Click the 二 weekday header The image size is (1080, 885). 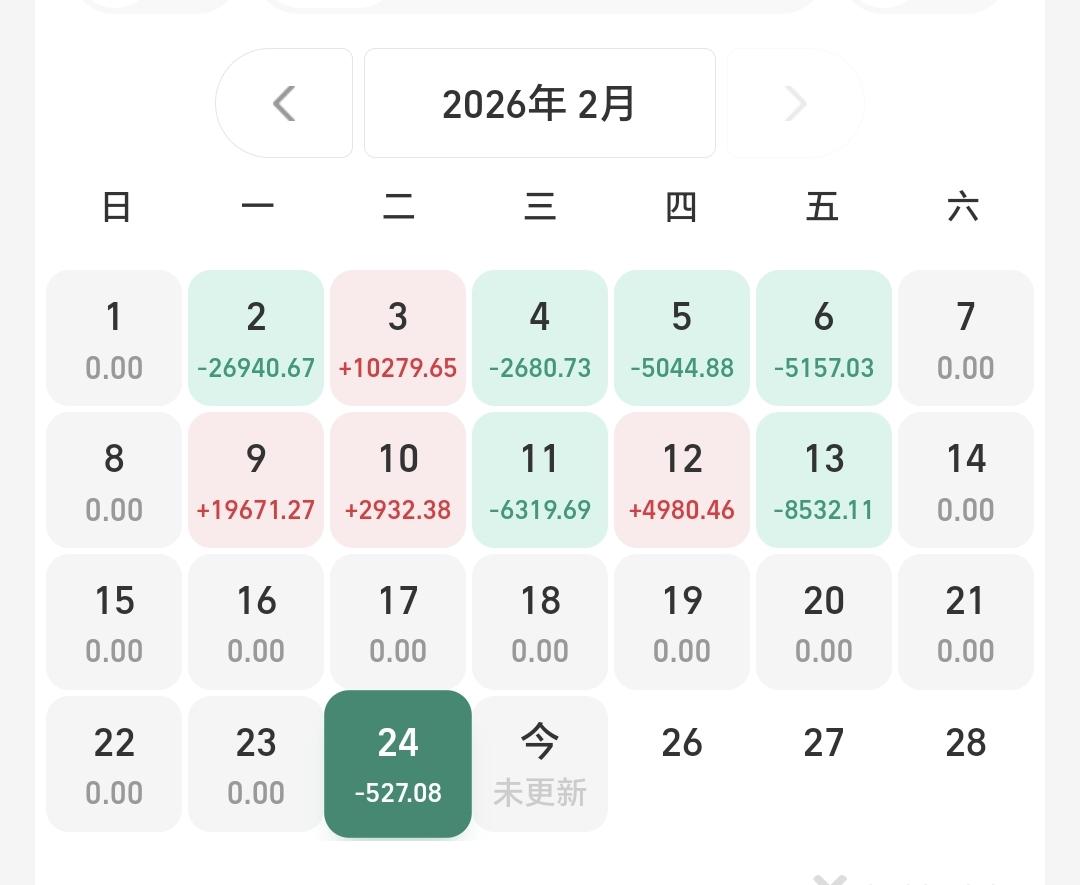pyautogui.click(x=399, y=207)
